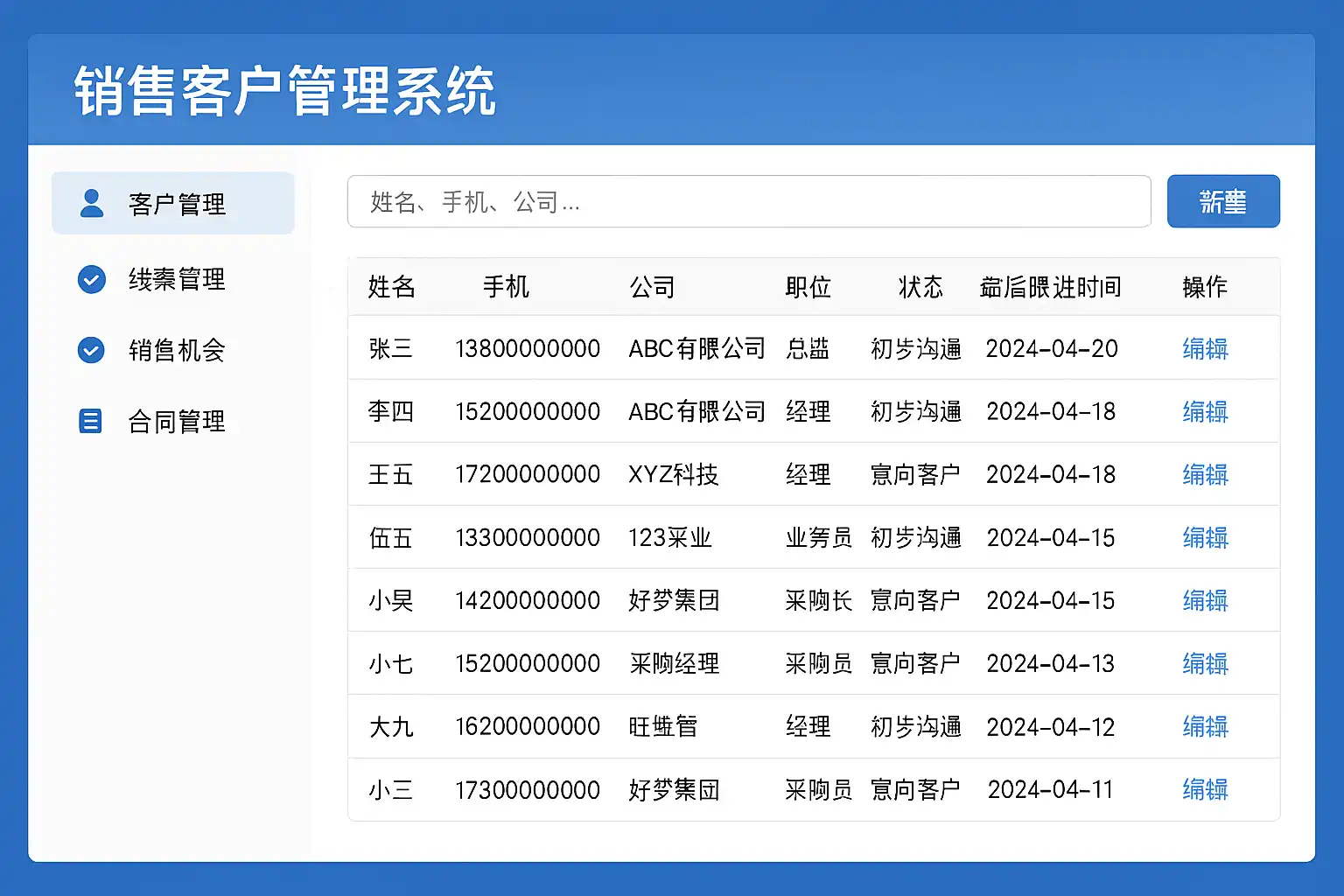
Task: Click the 采购经理 cell in 小七's row
Action: (675, 663)
